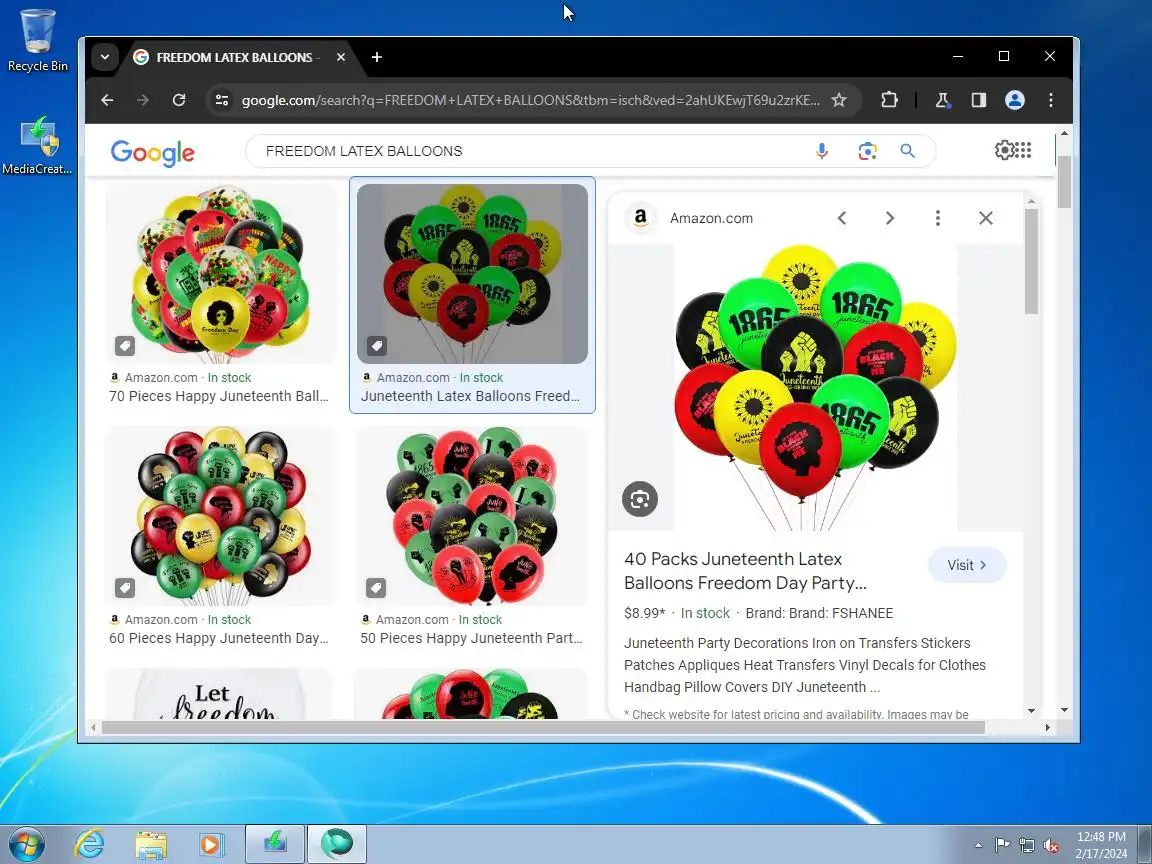Open the Let freedom image thumbnail
This screenshot has width=1152, height=864.
pyautogui.click(x=220, y=694)
